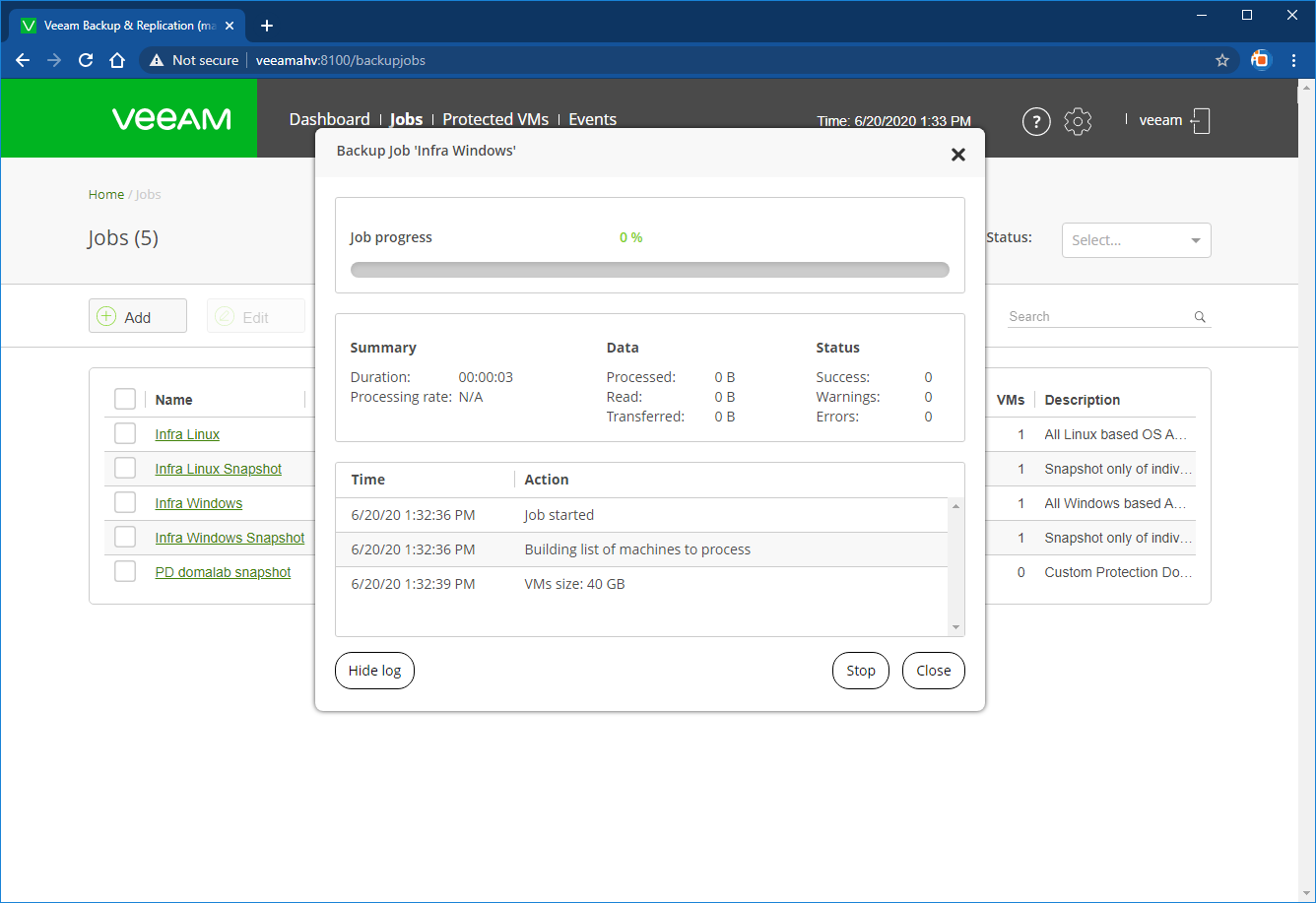Image resolution: width=1316 pixels, height=903 pixels.
Task: Select the pencil icon on the Edit button
Action: coord(224,315)
